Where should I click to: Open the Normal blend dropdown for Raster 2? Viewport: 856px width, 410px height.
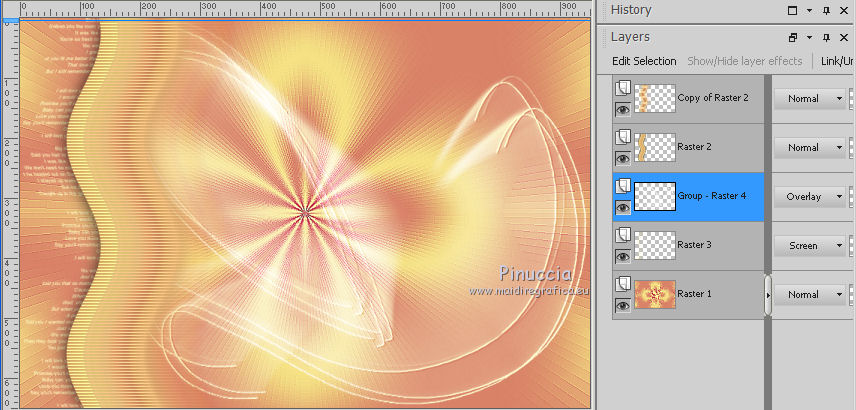click(x=810, y=147)
